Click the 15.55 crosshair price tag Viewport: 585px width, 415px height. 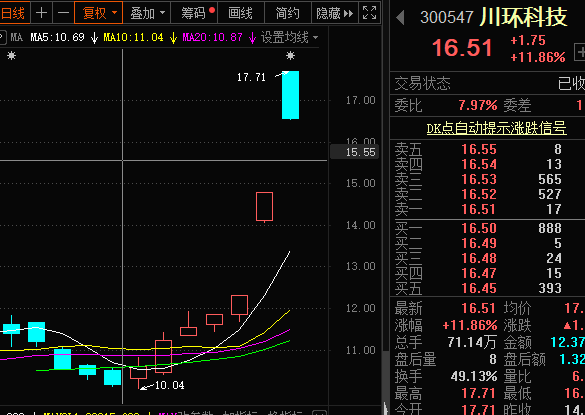click(355, 152)
